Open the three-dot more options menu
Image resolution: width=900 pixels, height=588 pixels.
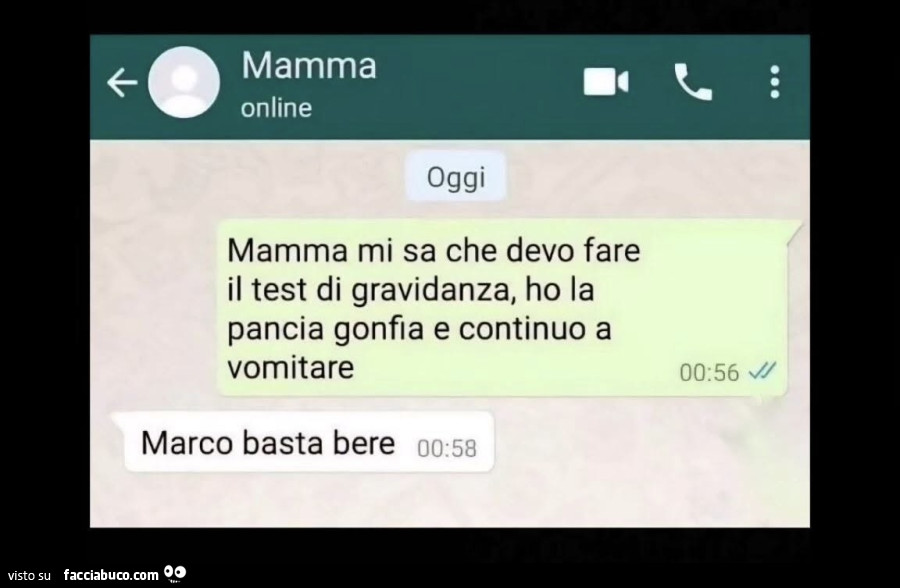tap(775, 82)
